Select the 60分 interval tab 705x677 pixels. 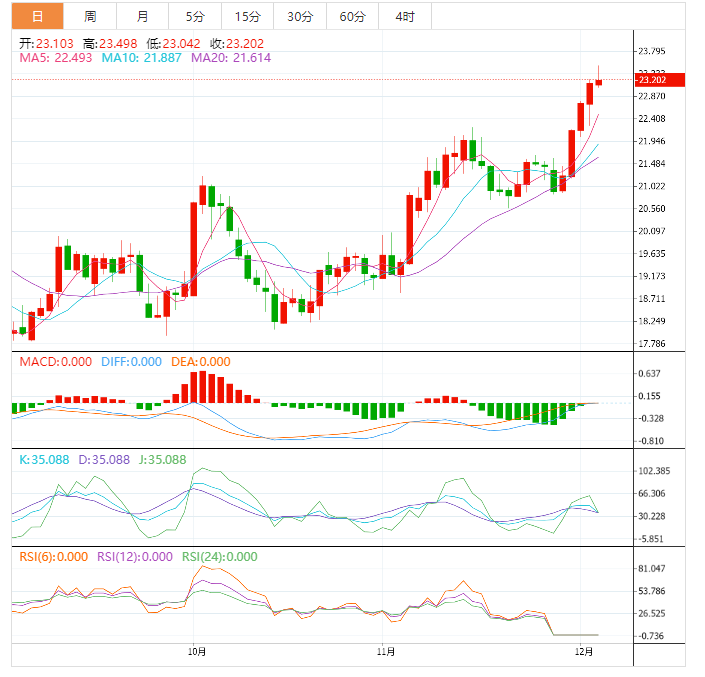[x=352, y=16]
